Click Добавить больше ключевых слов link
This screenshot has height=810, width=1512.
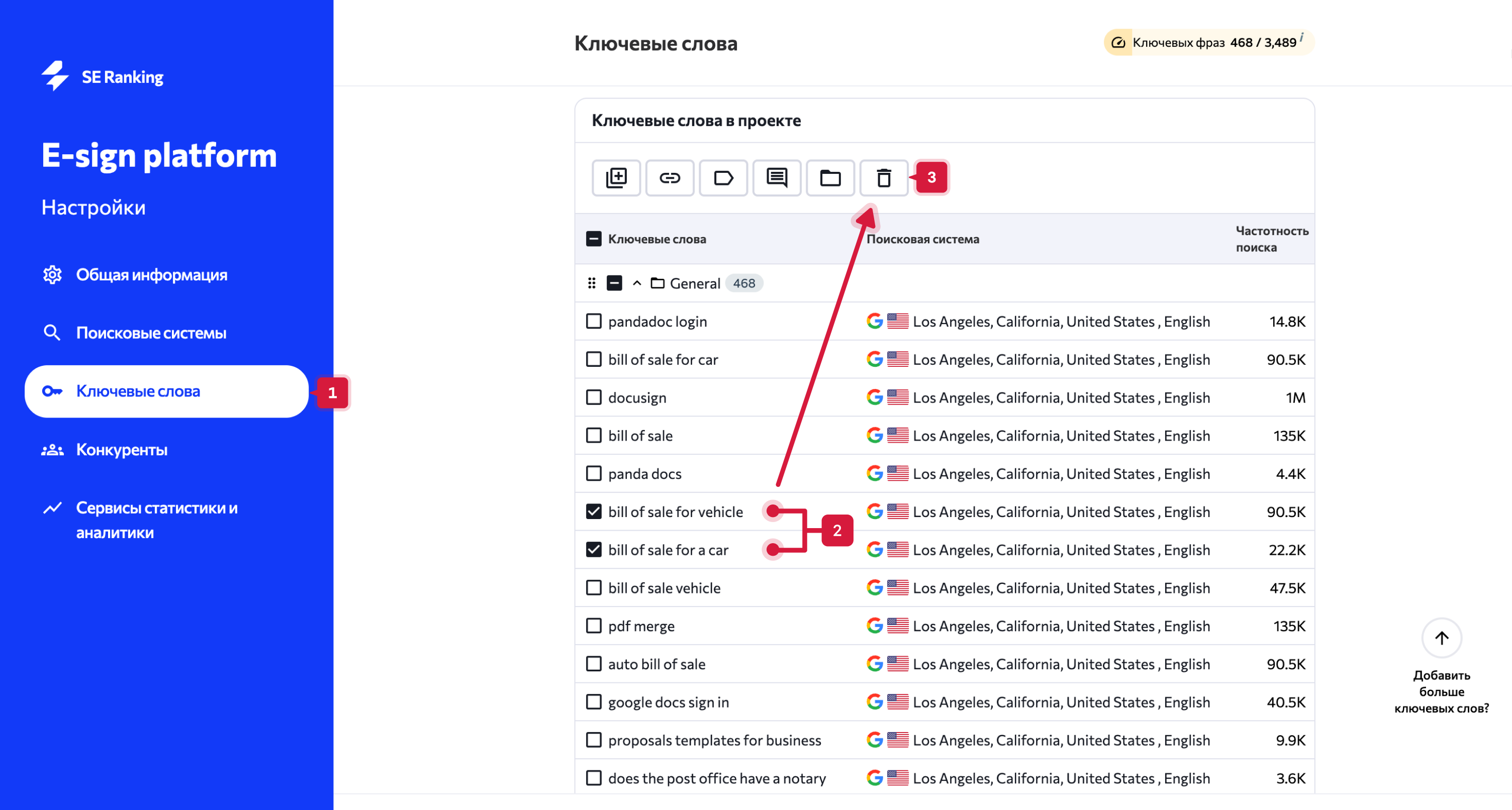(x=1442, y=691)
